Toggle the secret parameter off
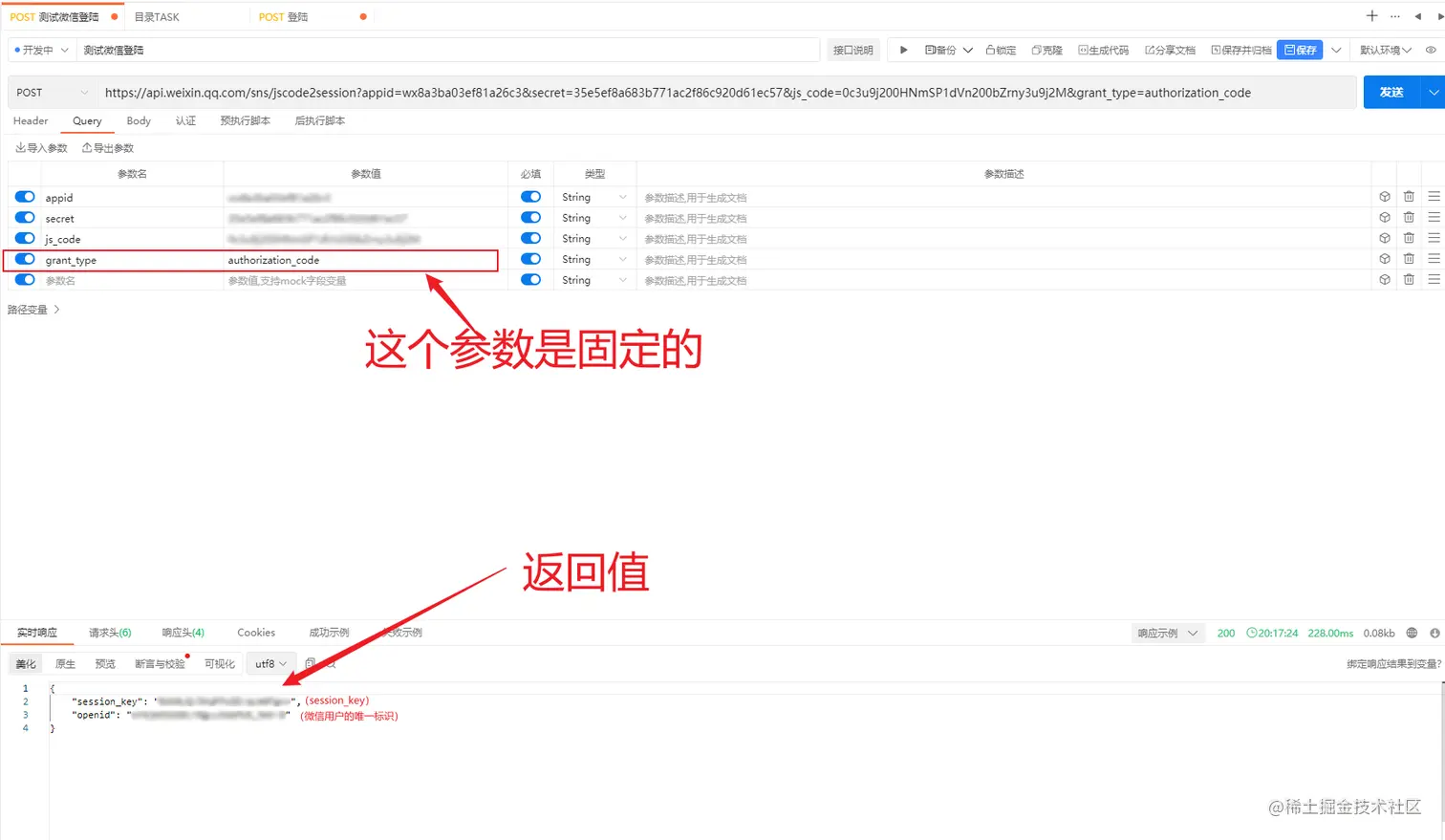 tap(24, 218)
